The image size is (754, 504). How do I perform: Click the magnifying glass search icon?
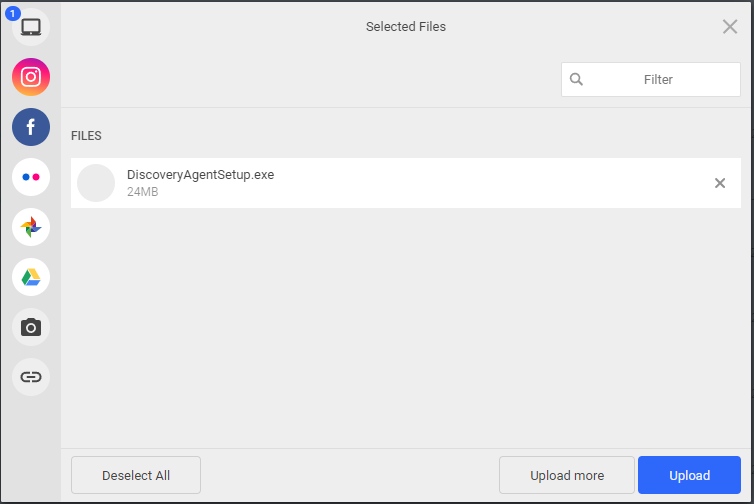point(576,80)
